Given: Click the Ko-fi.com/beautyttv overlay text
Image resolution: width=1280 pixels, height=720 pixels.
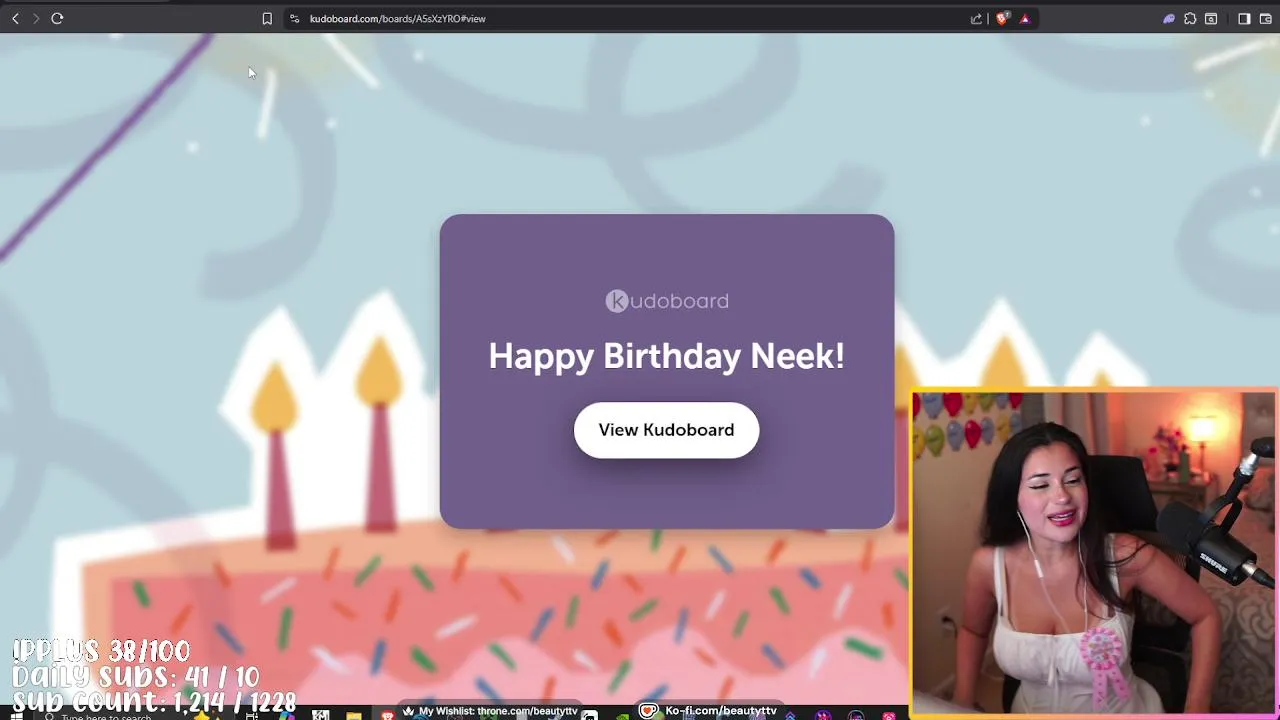Looking at the screenshot, I should point(721,711).
